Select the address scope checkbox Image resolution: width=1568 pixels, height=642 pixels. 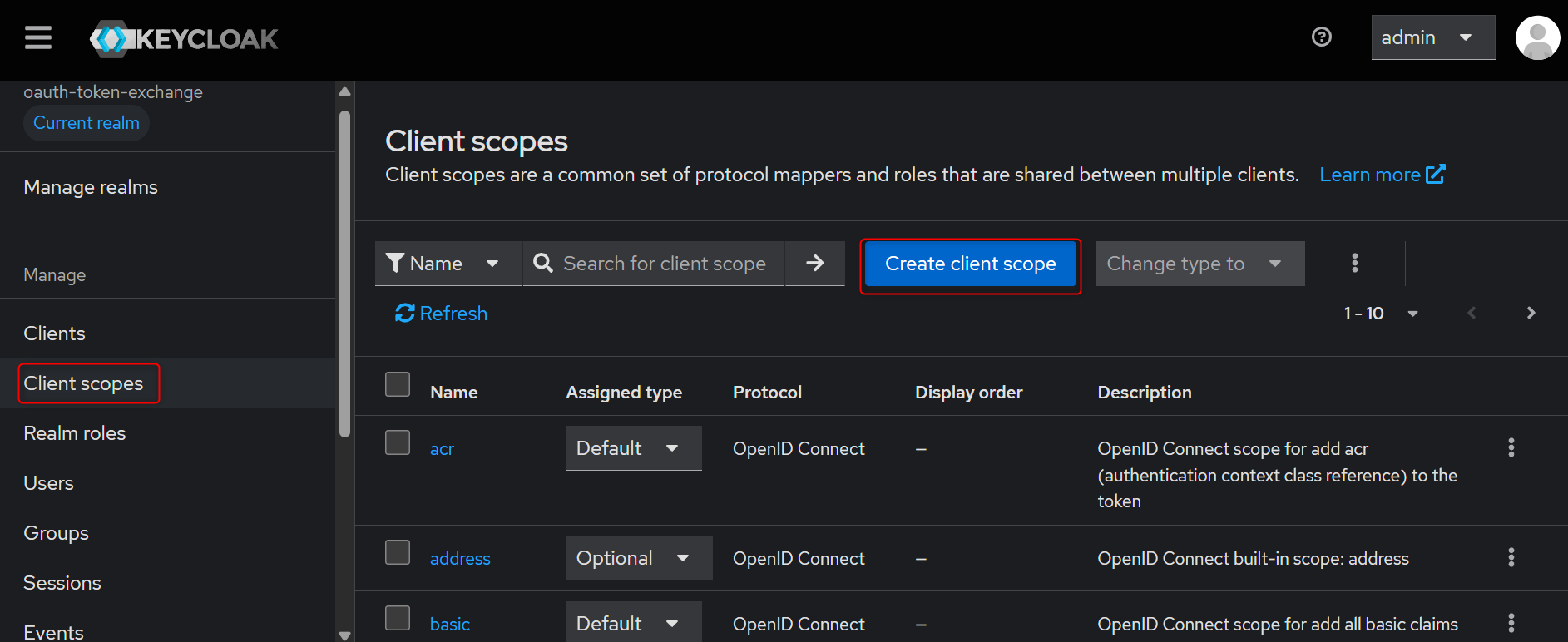398,553
